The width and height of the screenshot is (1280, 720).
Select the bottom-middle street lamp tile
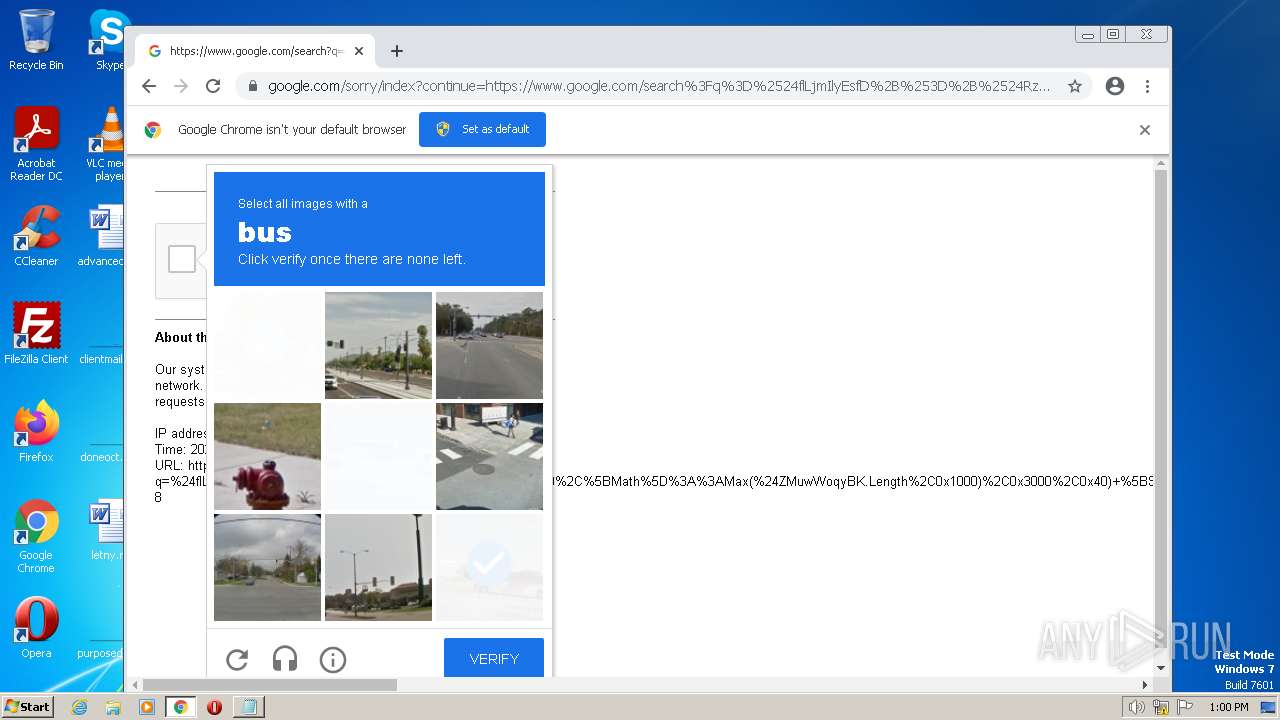click(378, 567)
